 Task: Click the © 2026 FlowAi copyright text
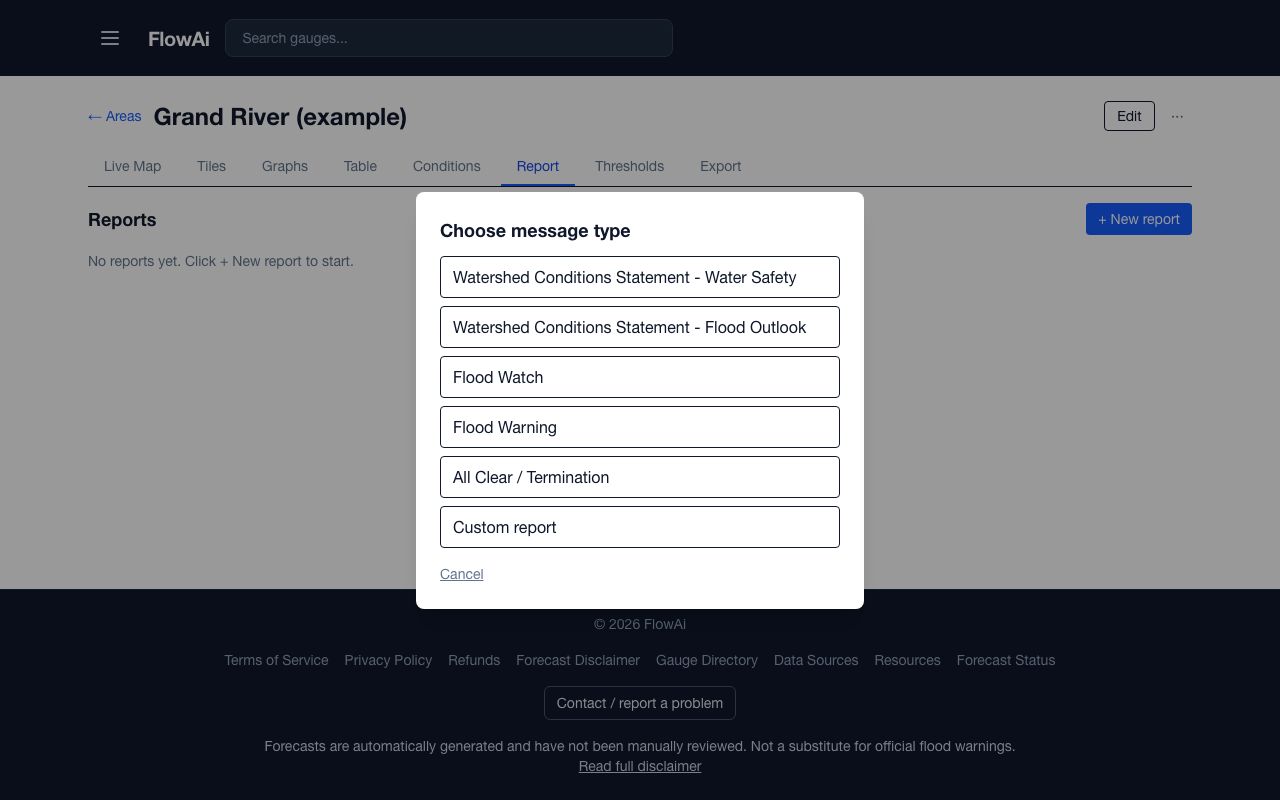pyautogui.click(x=640, y=624)
